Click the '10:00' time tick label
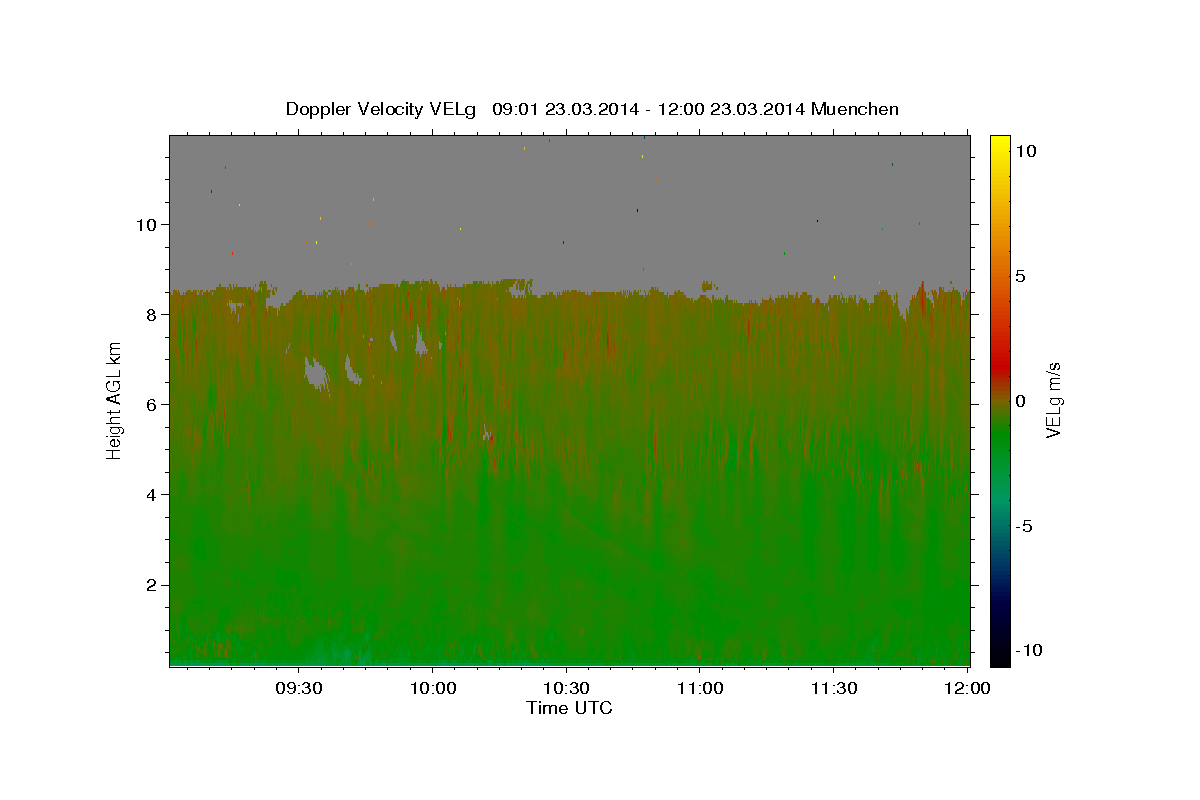Screen dimensions: 1200x800 point(432,688)
